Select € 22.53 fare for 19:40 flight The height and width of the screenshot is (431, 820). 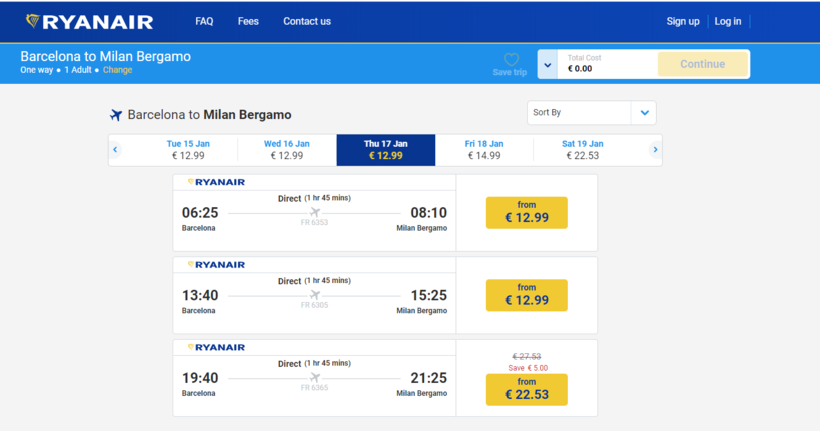[x=527, y=389]
